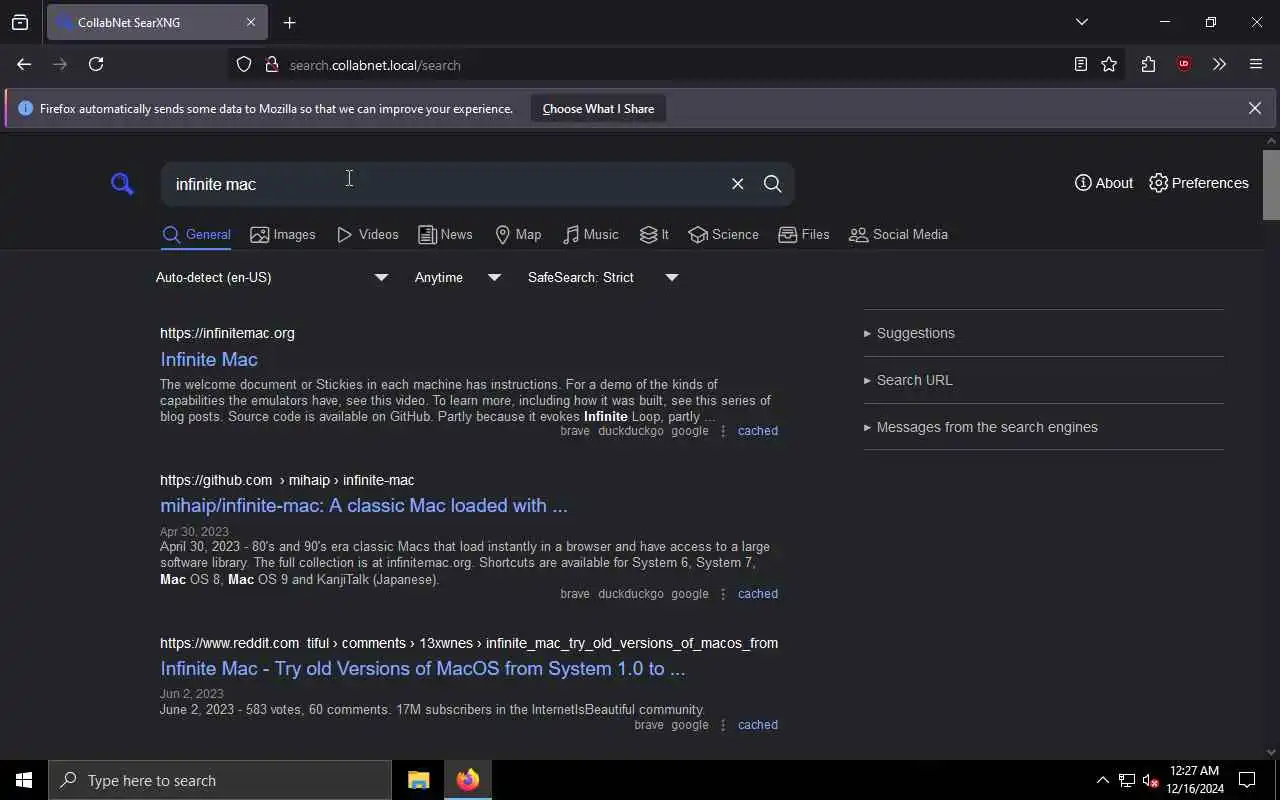Switch to the Music tab
This screenshot has width=1280, height=800.
point(590,235)
